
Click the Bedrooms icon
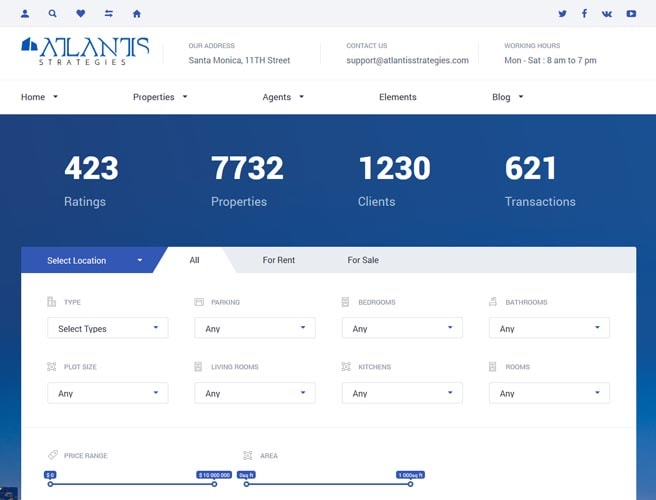tap(345, 302)
